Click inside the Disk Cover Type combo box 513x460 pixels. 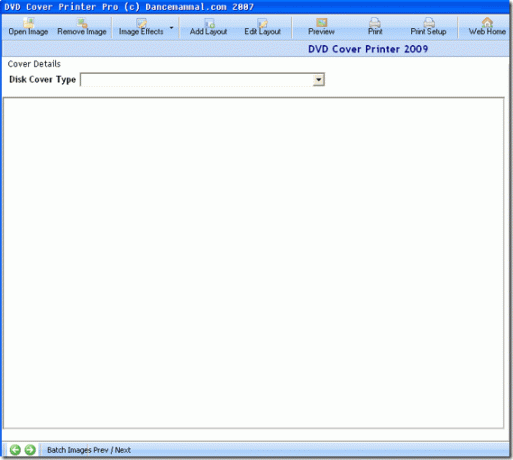point(202,80)
